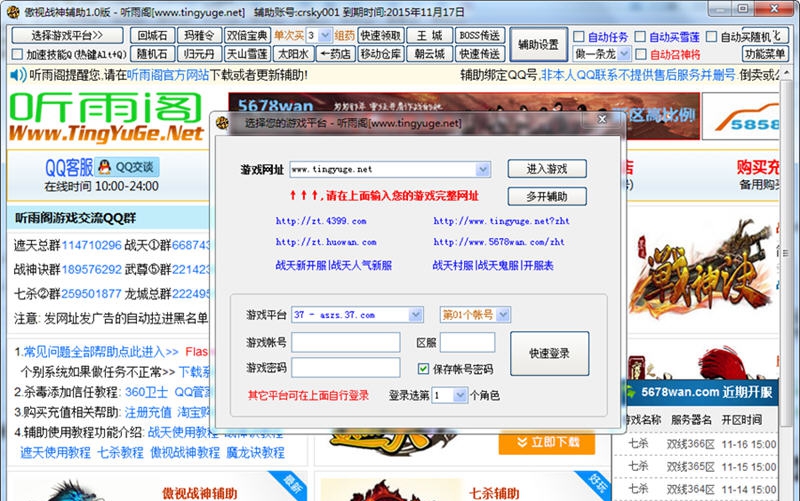The width and height of the screenshot is (800, 501).
Task: Enable 自动任务 checkbox
Action: (x=579, y=37)
